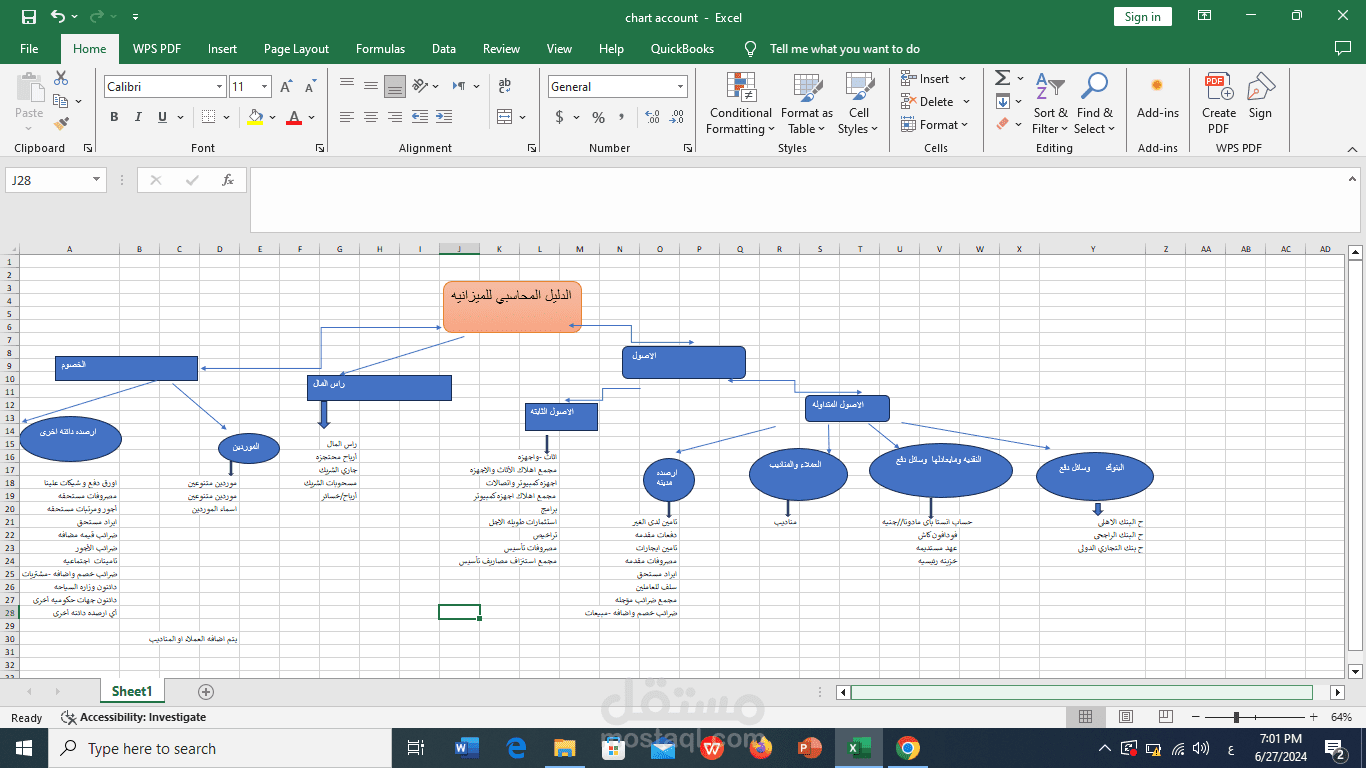Image resolution: width=1366 pixels, height=768 pixels.
Task: Click the Insert Function fx icon
Action: point(228,180)
